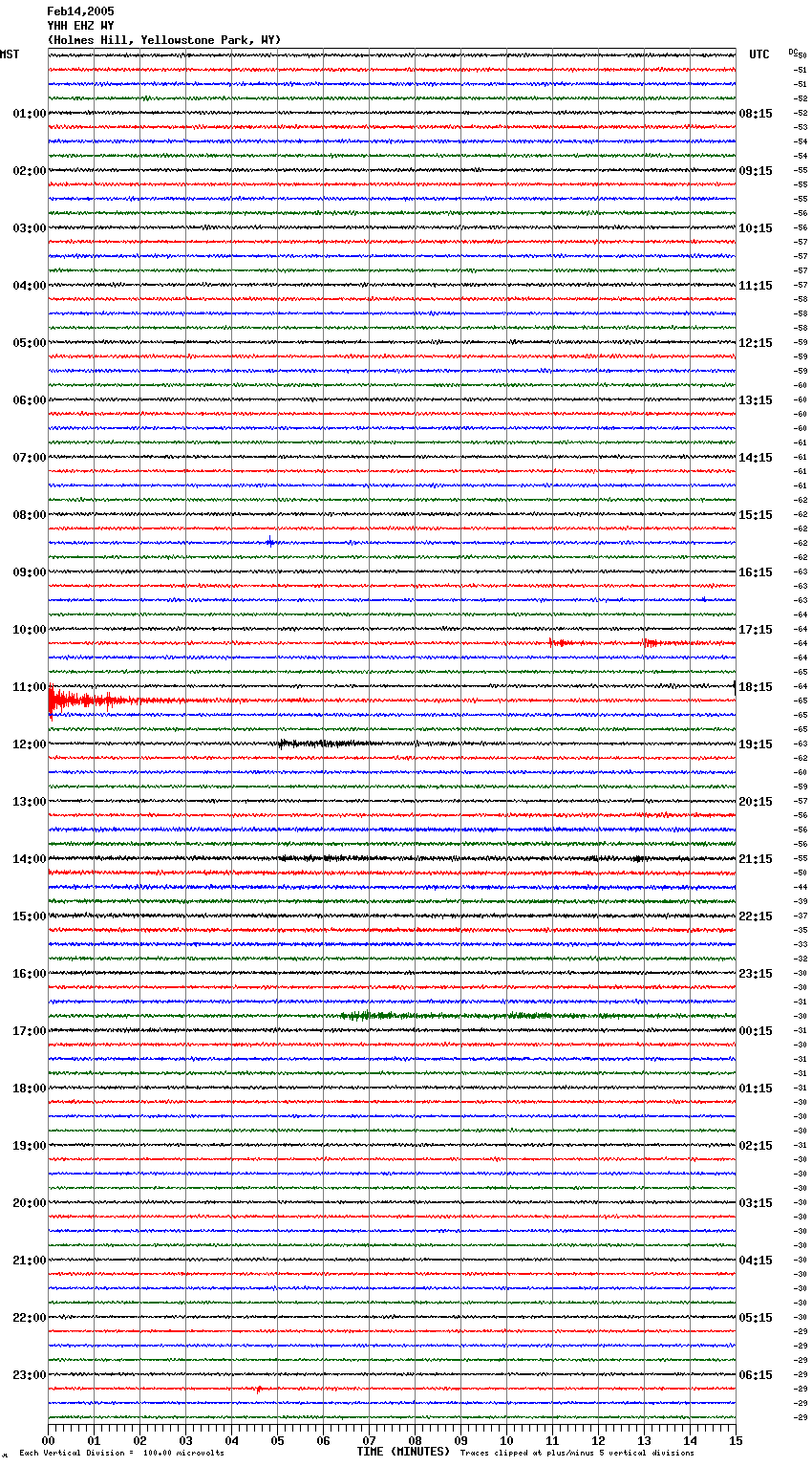This screenshot has height=1466, width=812.
Task: Click the 00:15 UTC row label
Action: [x=756, y=1031]
